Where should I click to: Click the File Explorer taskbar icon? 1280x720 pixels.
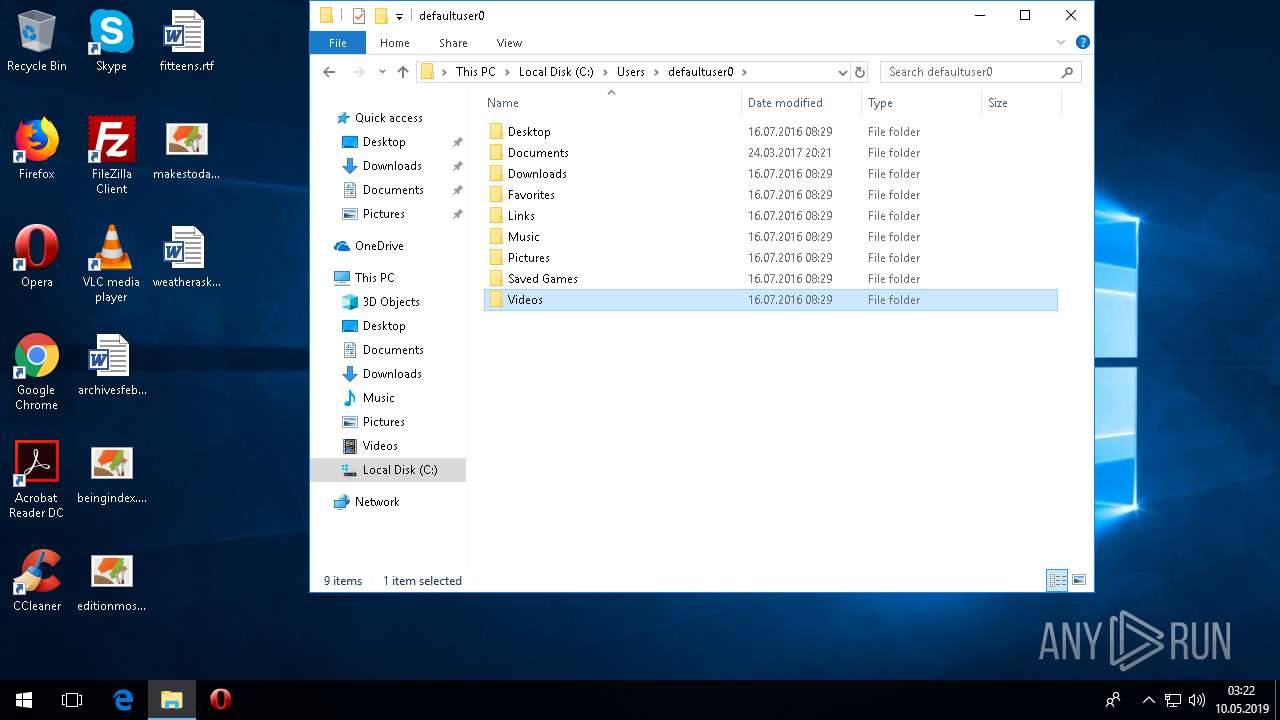(x=172, y=700)
